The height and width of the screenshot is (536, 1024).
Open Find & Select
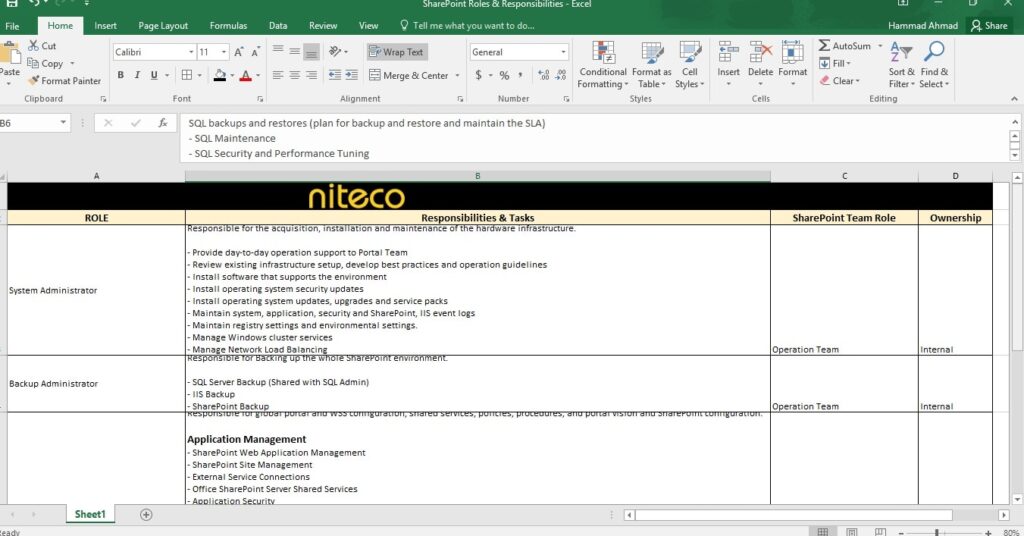[934, 65]
